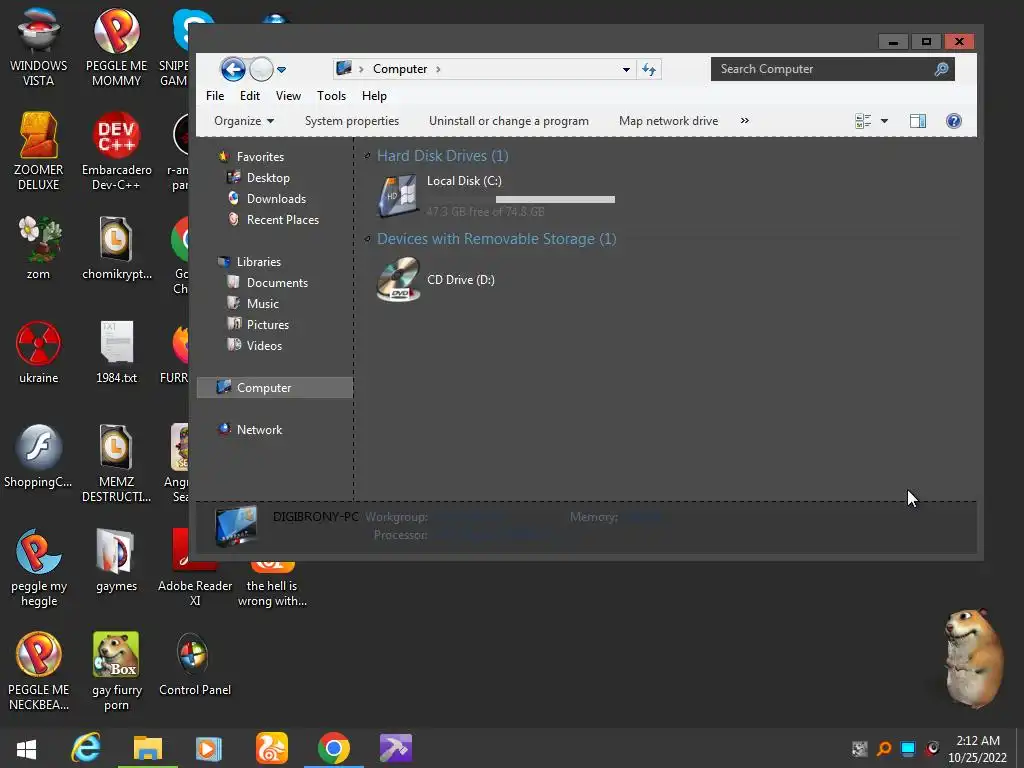This screenshot has height=768, width=1024.
Task: Click the Change your view icon
Action: pos(863,121)
